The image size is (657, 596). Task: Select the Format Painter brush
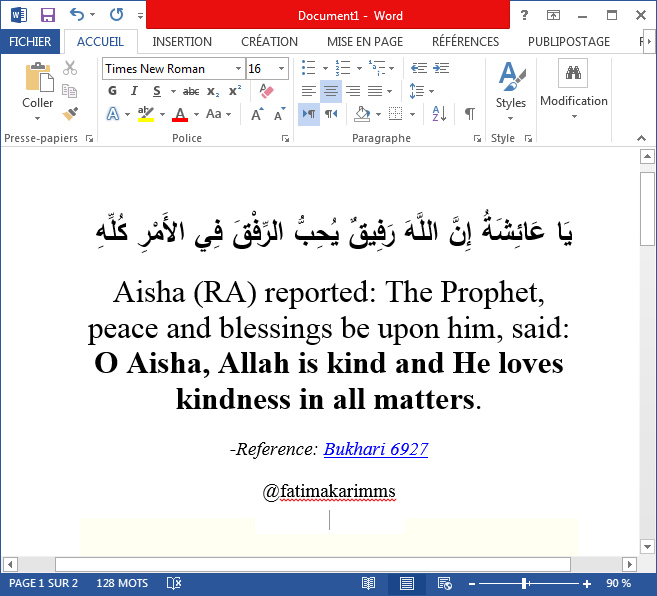coord(70,114)
